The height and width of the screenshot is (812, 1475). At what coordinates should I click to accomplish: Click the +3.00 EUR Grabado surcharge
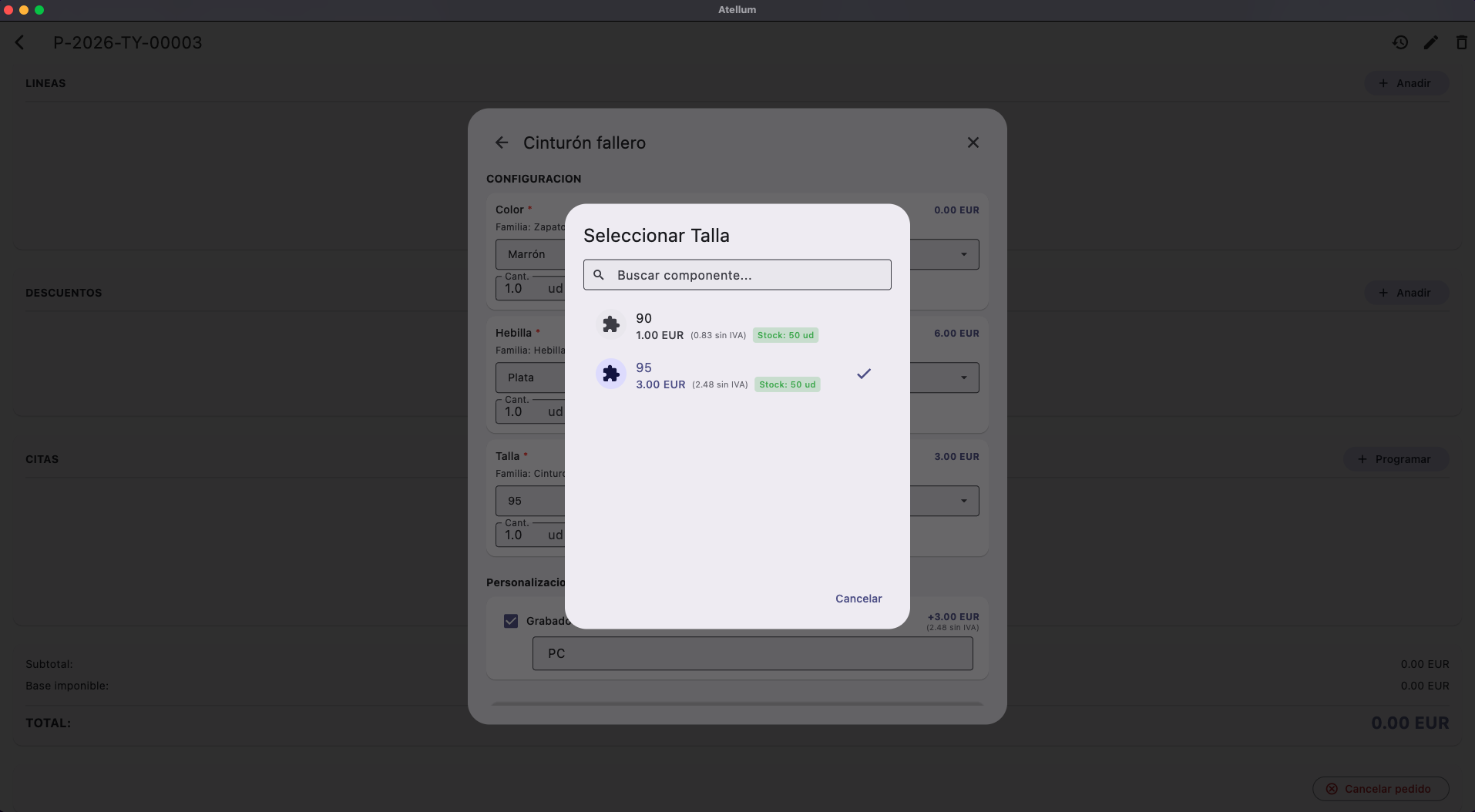(953, 617)
